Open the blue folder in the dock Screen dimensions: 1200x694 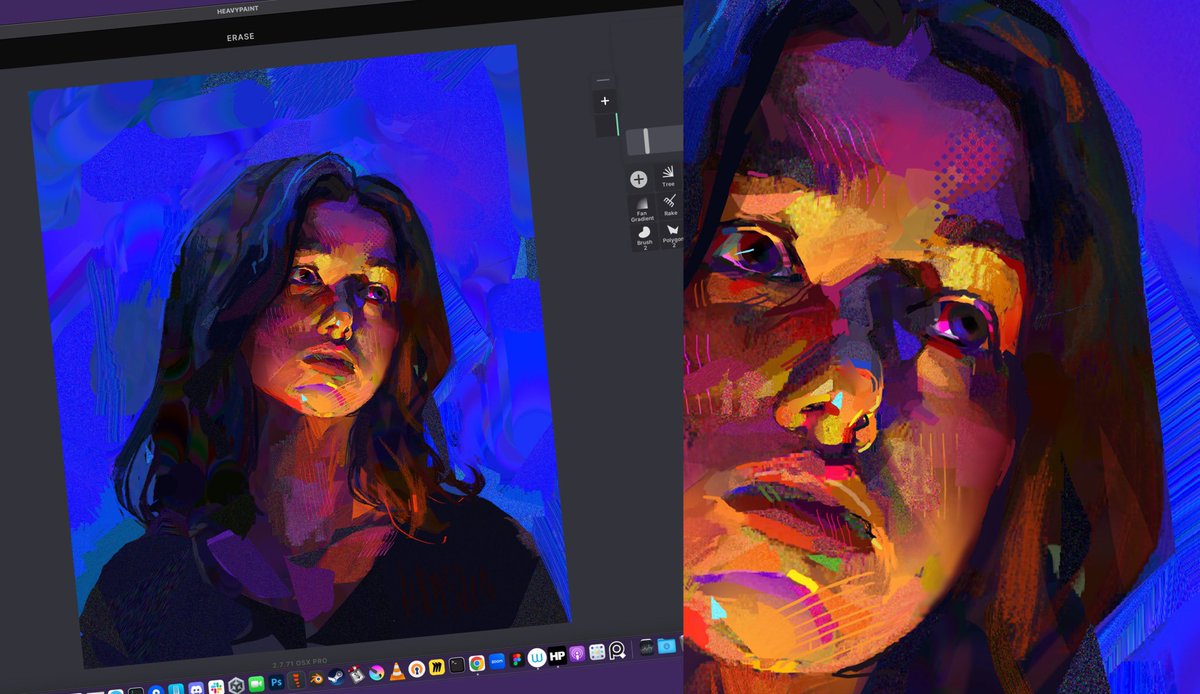tap(667, 647)
